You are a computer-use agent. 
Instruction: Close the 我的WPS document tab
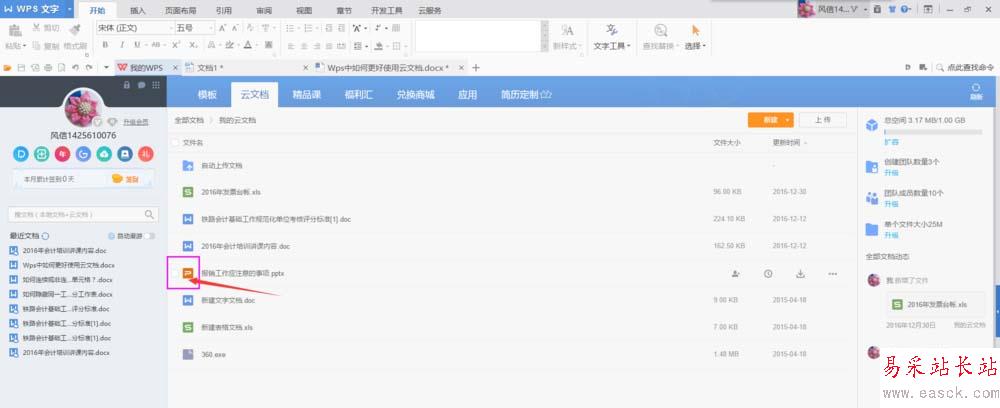[x=174, y=68]
